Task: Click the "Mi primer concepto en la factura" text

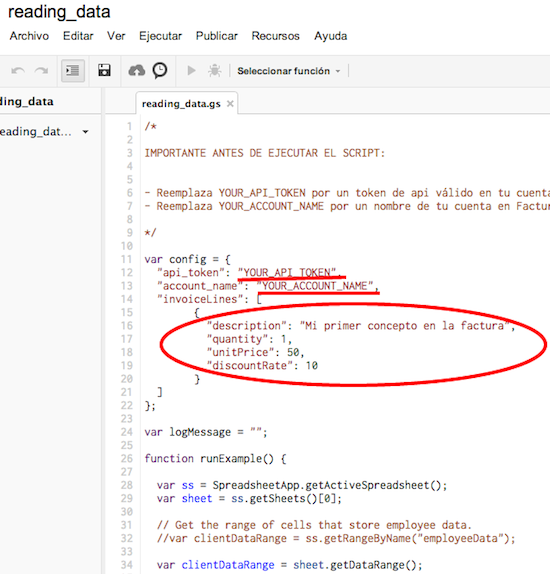Action: point(405,326)
